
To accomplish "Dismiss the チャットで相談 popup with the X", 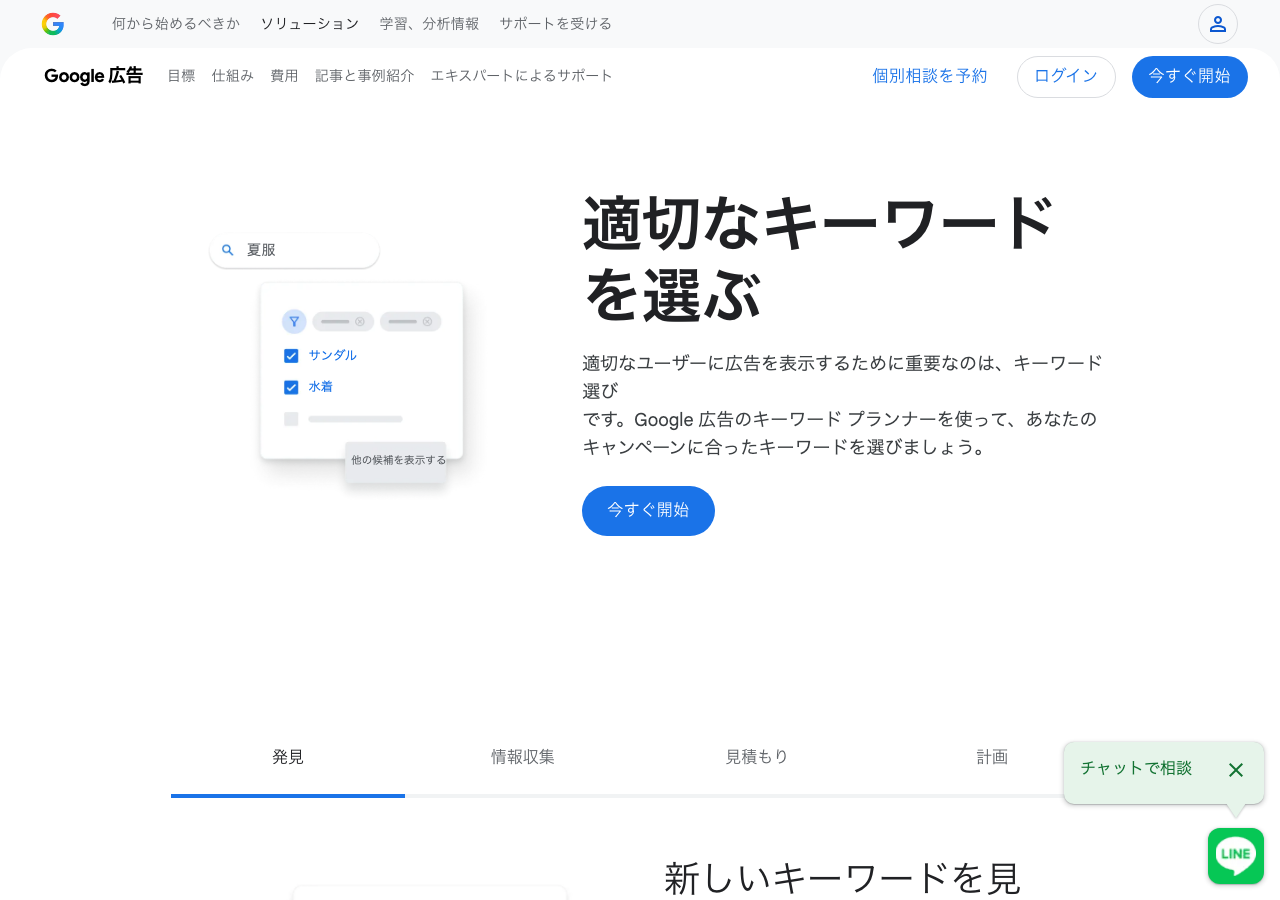I will [x=1235, y=770].
